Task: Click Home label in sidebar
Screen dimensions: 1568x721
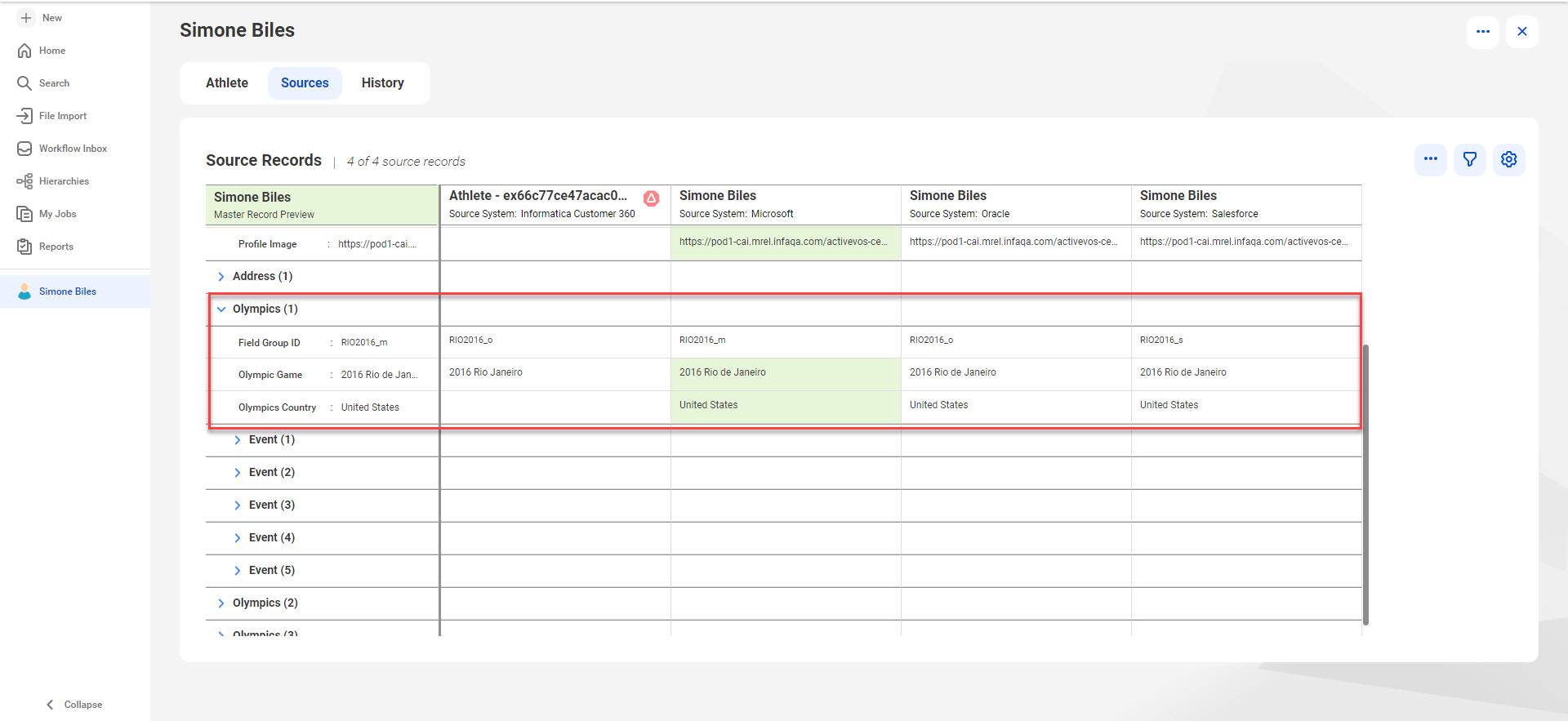Action: [52, 51]
